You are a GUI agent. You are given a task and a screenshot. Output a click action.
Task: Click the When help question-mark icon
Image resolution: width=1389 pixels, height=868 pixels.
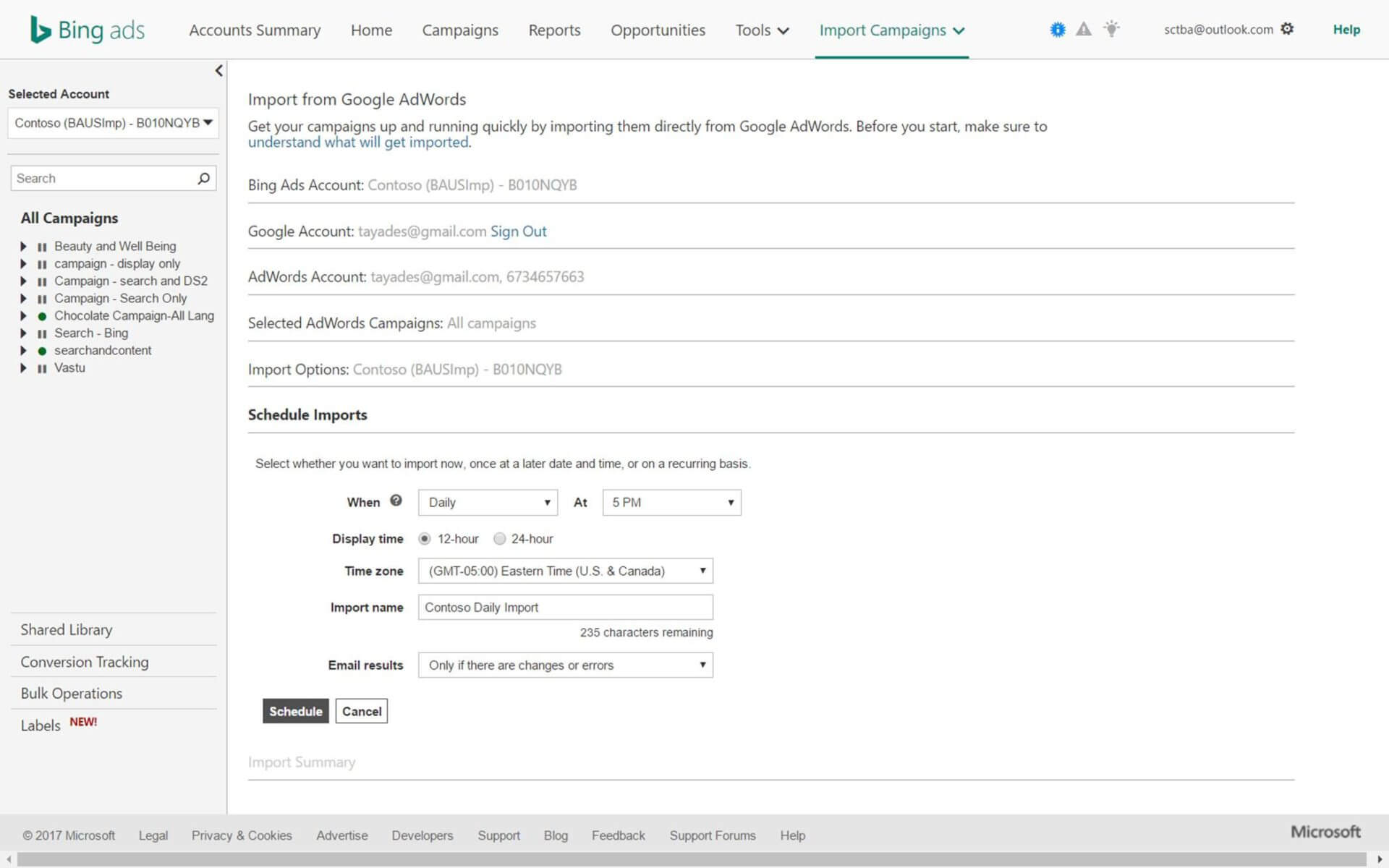point(396,500)
